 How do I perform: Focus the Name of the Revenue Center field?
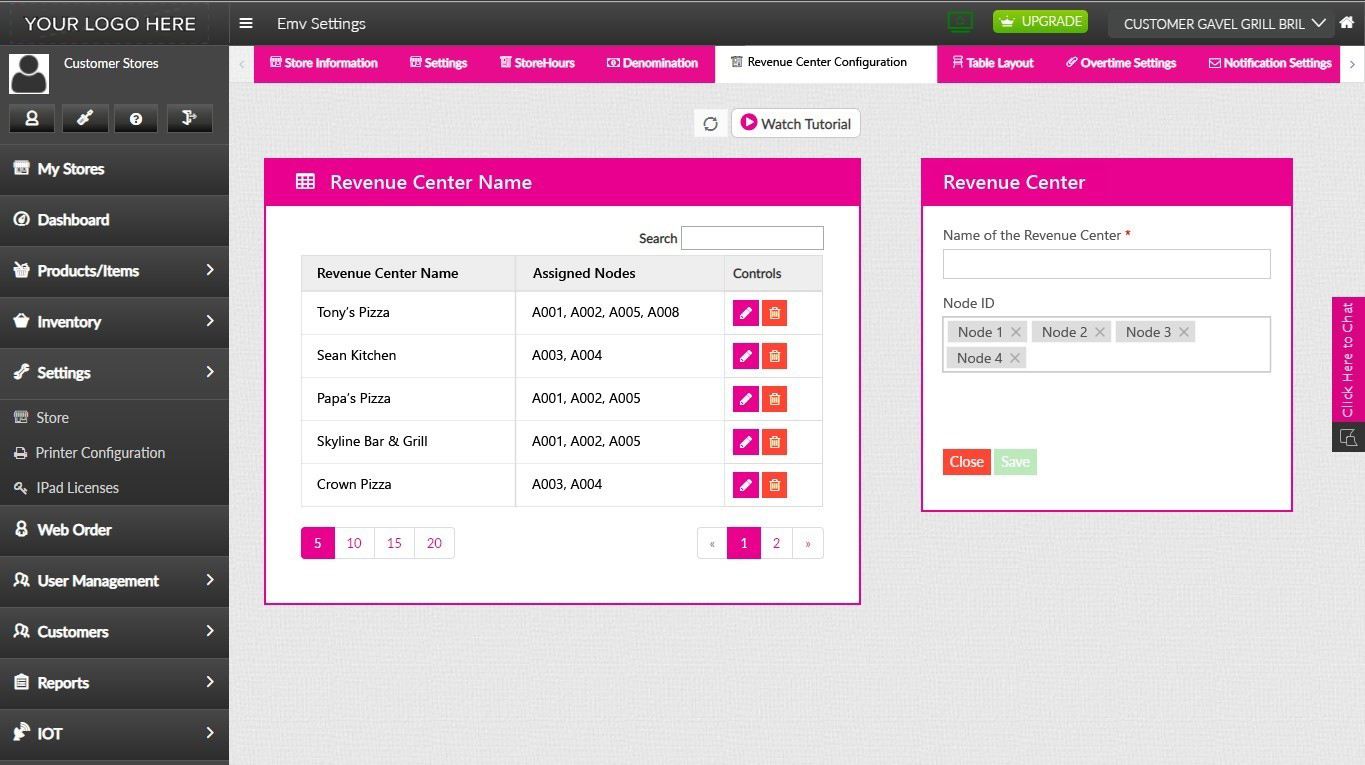[x=1106, y=264]
